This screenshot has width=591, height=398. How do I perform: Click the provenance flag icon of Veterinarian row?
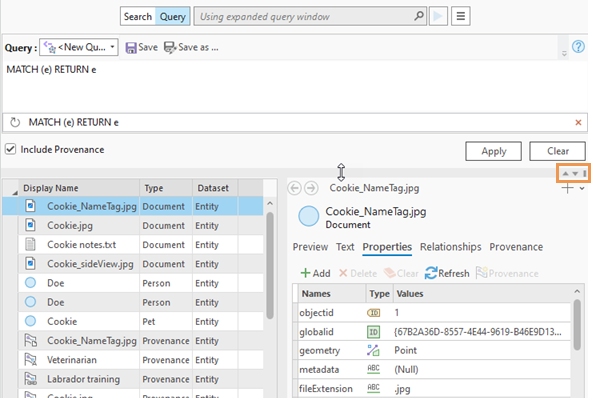(31, 360)
